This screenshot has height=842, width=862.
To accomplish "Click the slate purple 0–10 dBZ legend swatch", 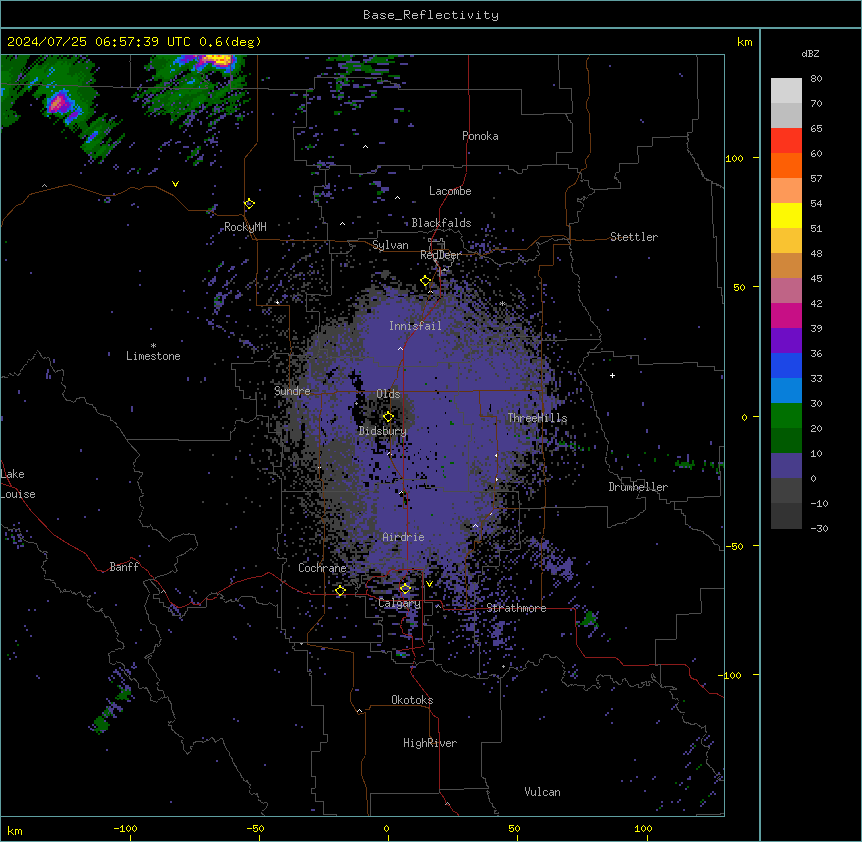I will pos(786,466).
